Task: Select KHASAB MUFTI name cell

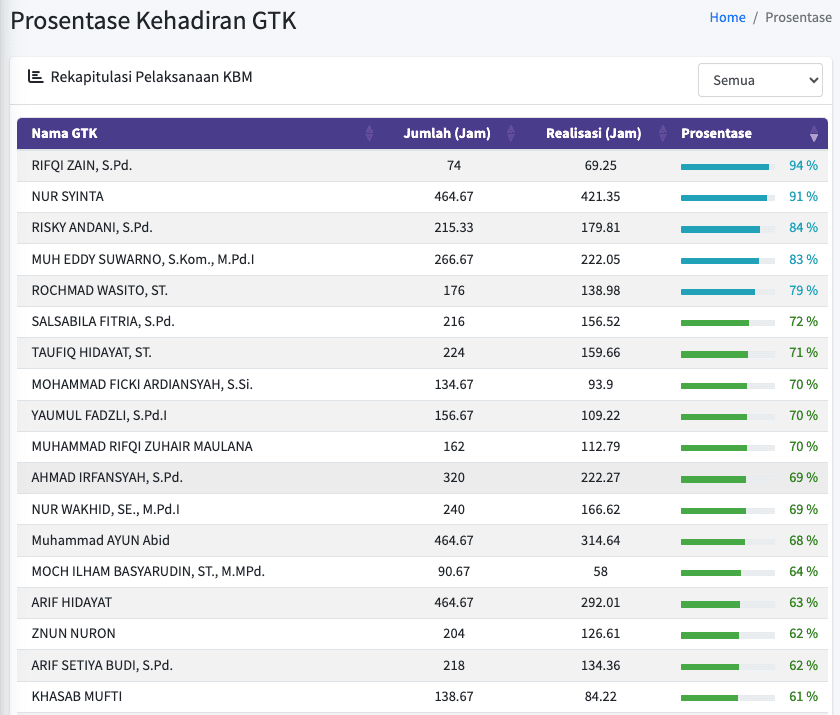Action: [77, 696]
